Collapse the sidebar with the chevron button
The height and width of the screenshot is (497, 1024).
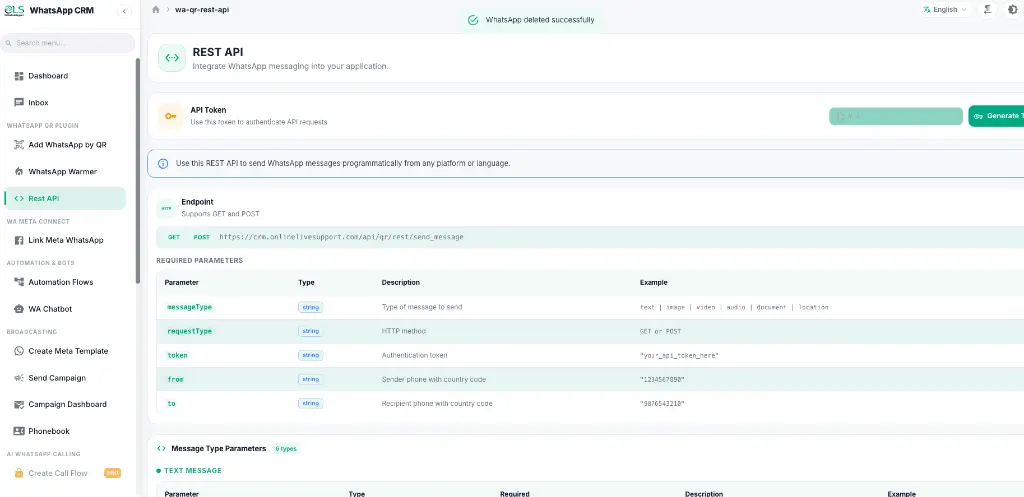tap(124, 11)
